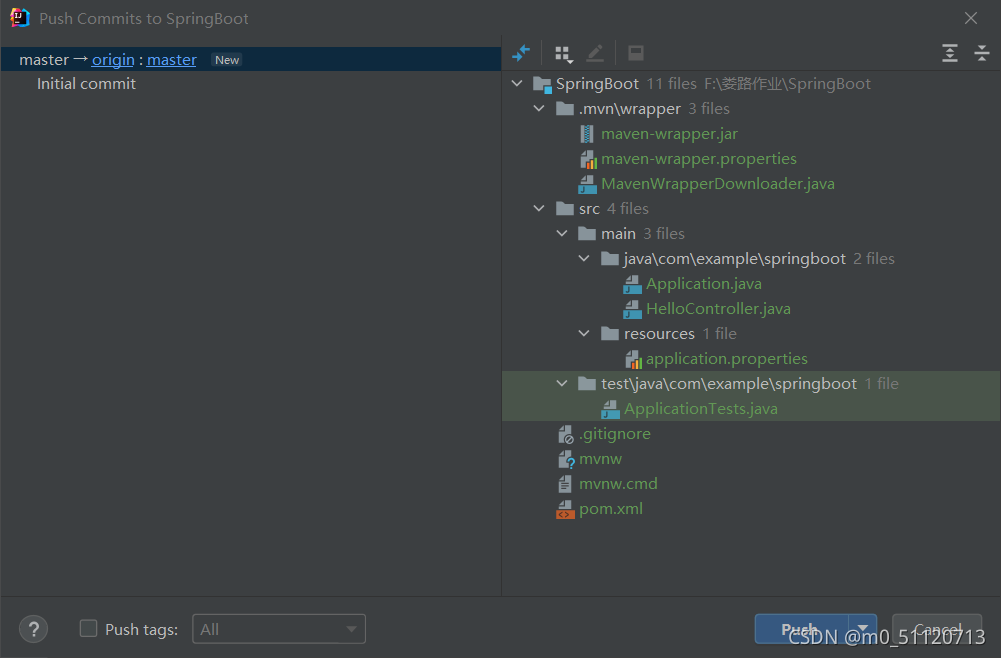Select maven-wrapper.jar file name
1001x658 pixels.
pos(669,134)
